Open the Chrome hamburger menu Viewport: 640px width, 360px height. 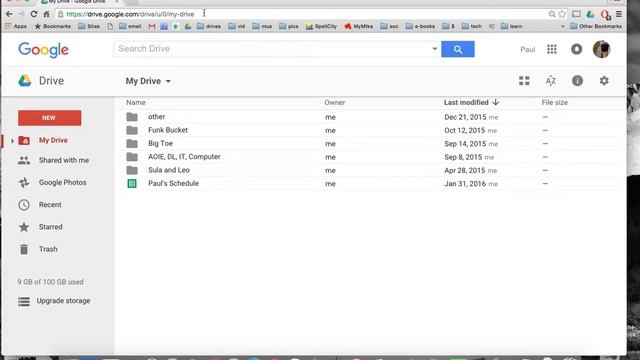click(619, 14)
